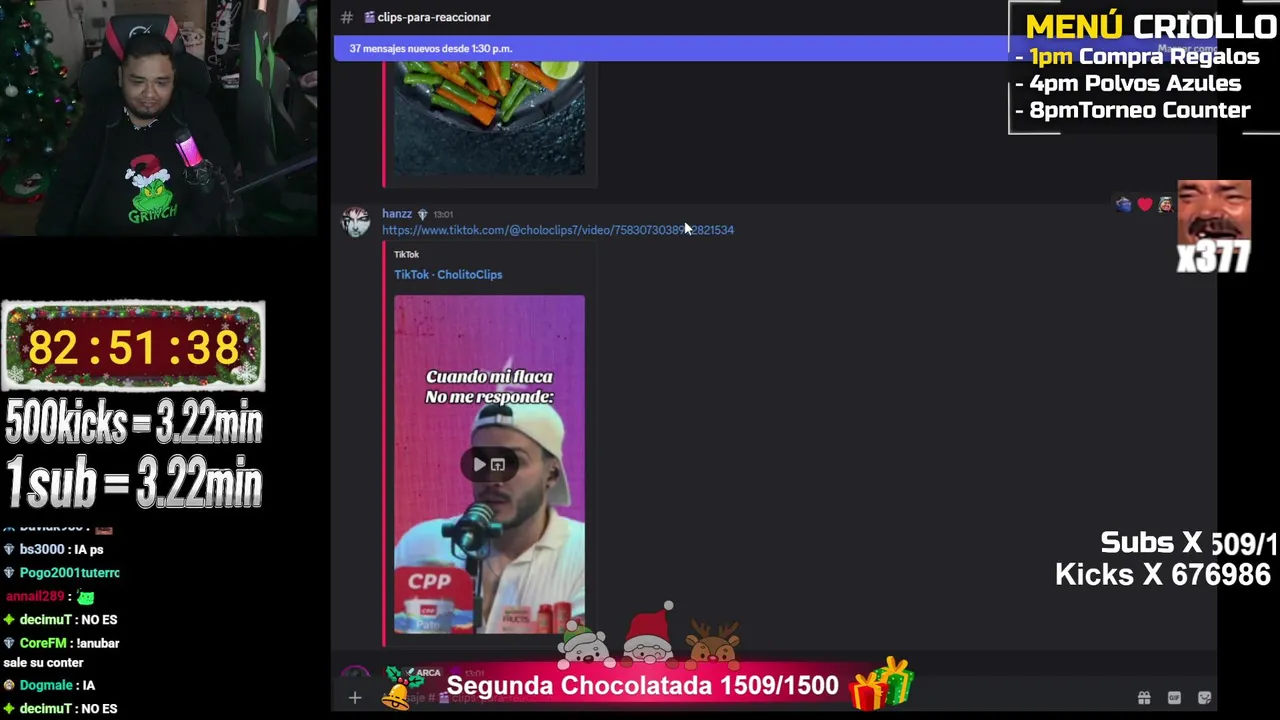Image resolution: width=1280 pixels, height=720 pixels.
Task: Open the tiktok.com/@choloclips7 video link
Action: click(x=558, y=230)
